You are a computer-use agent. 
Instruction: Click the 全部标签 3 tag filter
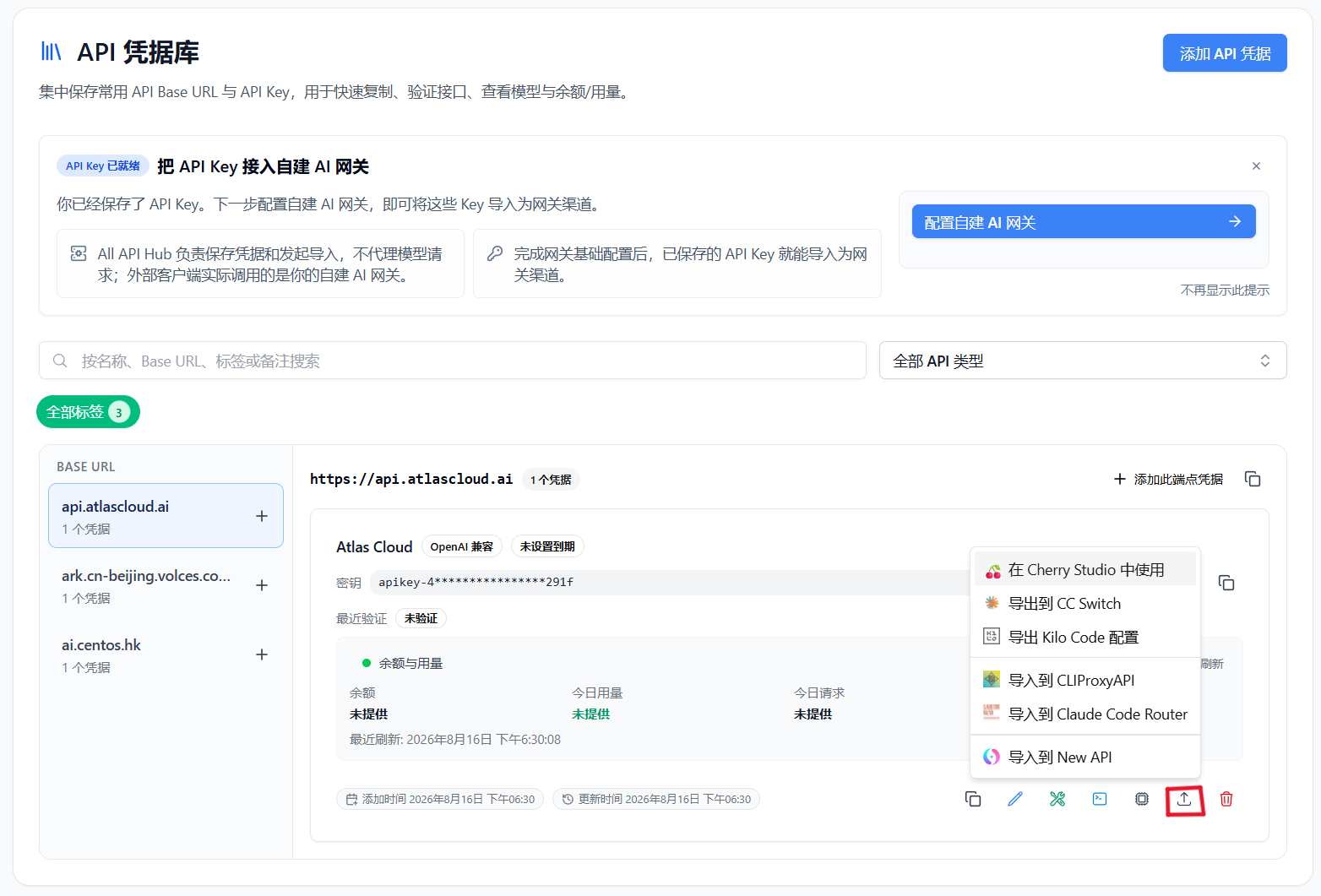[x=88, y=412]
